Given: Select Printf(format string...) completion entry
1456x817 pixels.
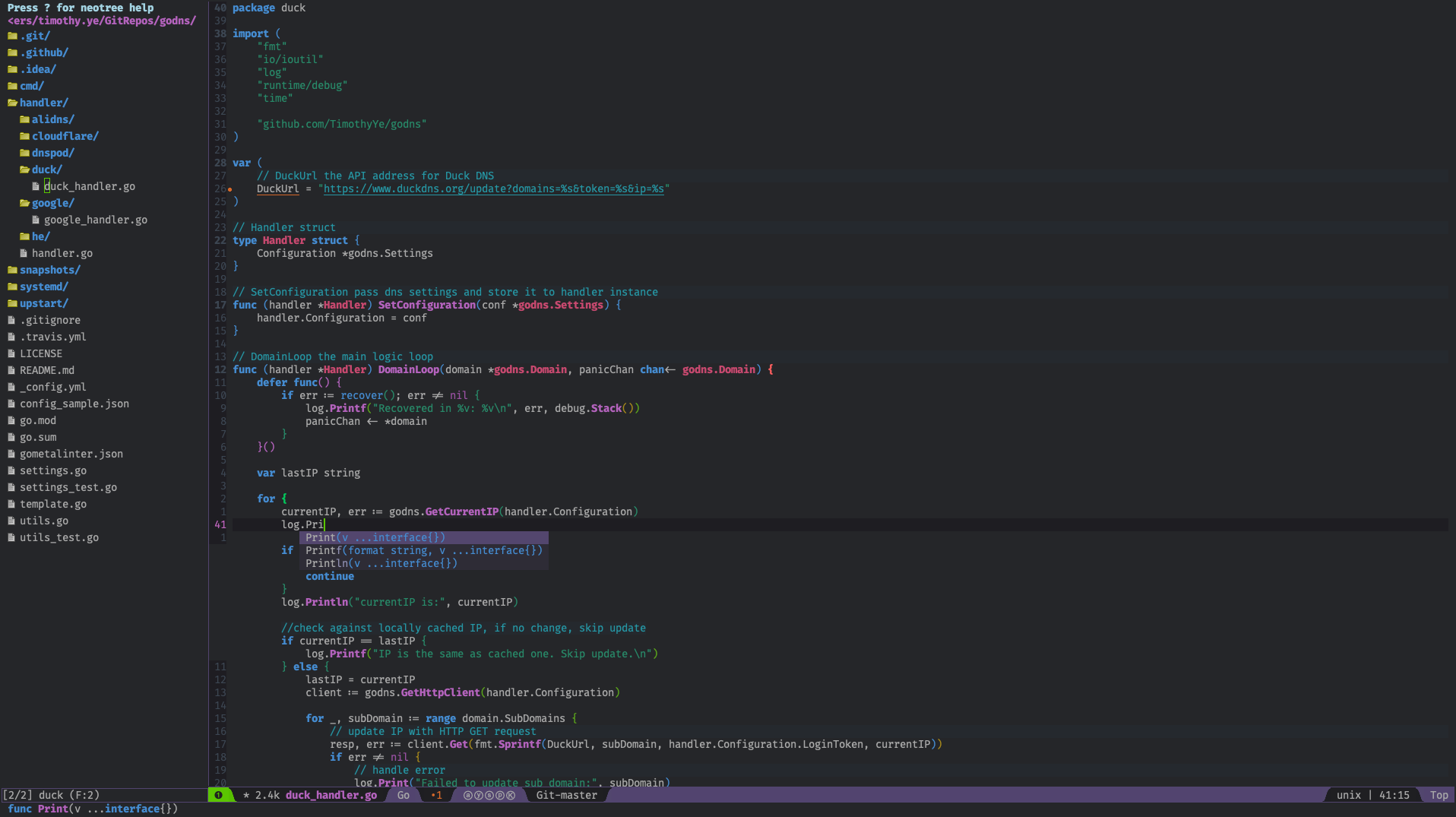Looking at the screenshot, I should (424, 550).
